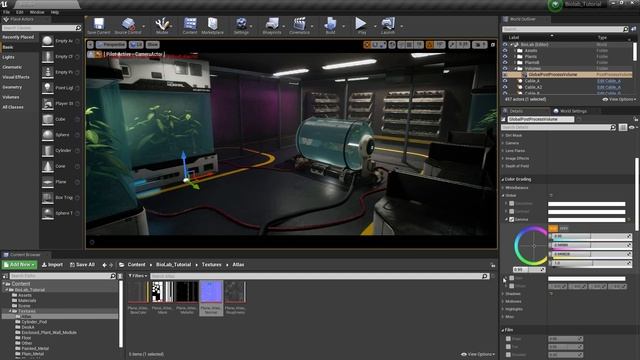
Task: Maximize the viewport with corner icon
Action: pos(493,44)
